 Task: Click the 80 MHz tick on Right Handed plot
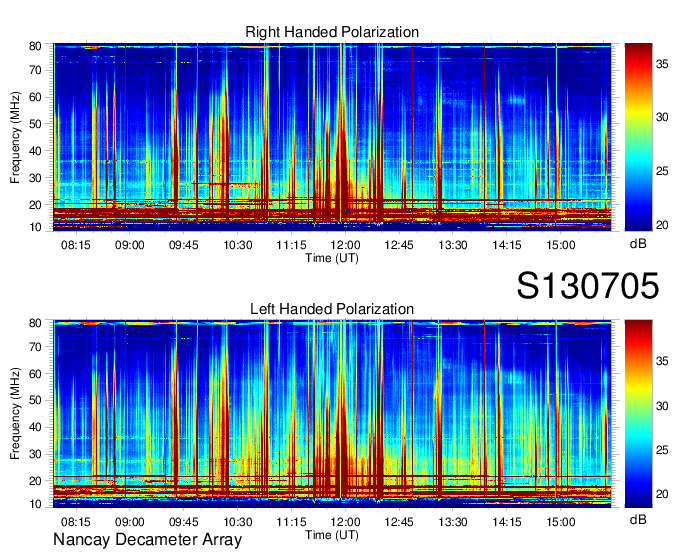(35, 46)
